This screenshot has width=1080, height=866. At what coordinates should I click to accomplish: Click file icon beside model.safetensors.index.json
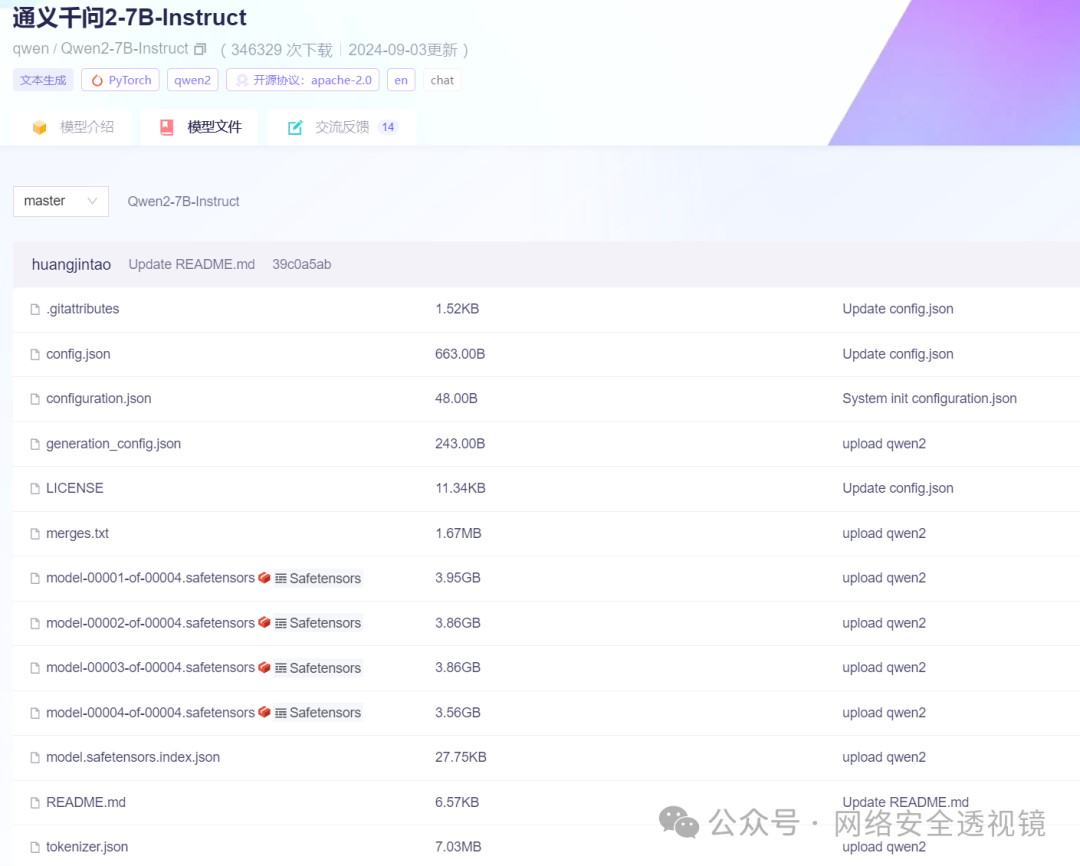(x=35, y=758)
